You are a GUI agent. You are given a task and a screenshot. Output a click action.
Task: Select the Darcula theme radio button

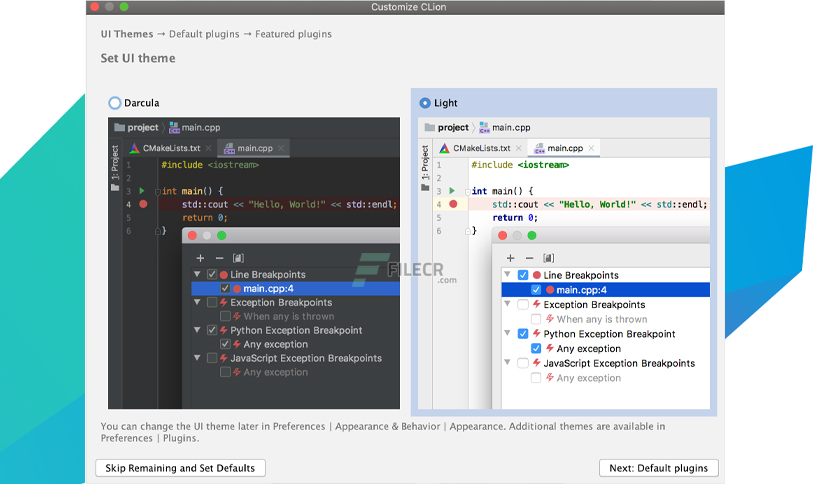coord(115,103)
